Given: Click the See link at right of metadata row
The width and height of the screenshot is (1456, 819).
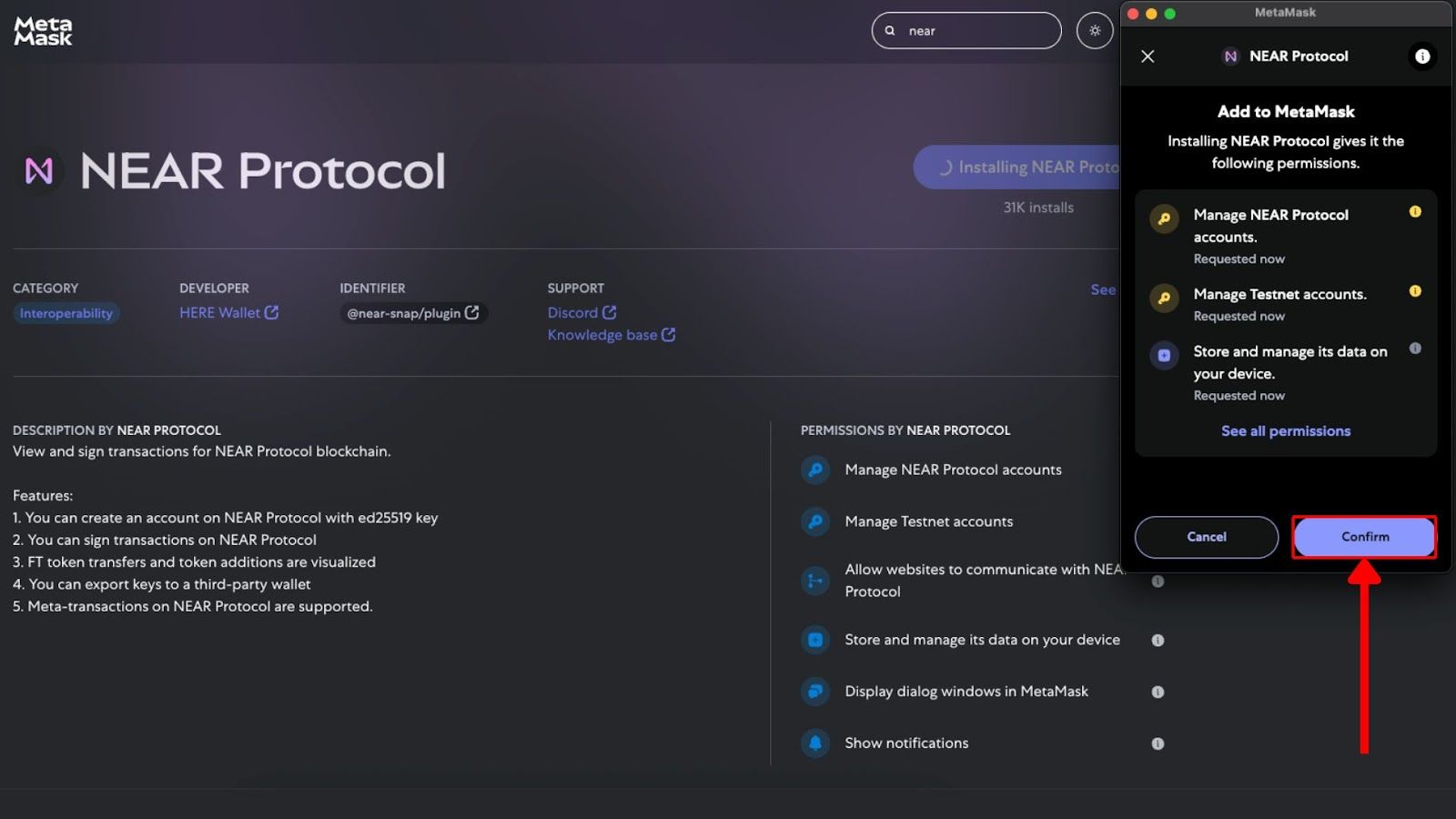Looking at the screenshot, I should pos(1103,289).
